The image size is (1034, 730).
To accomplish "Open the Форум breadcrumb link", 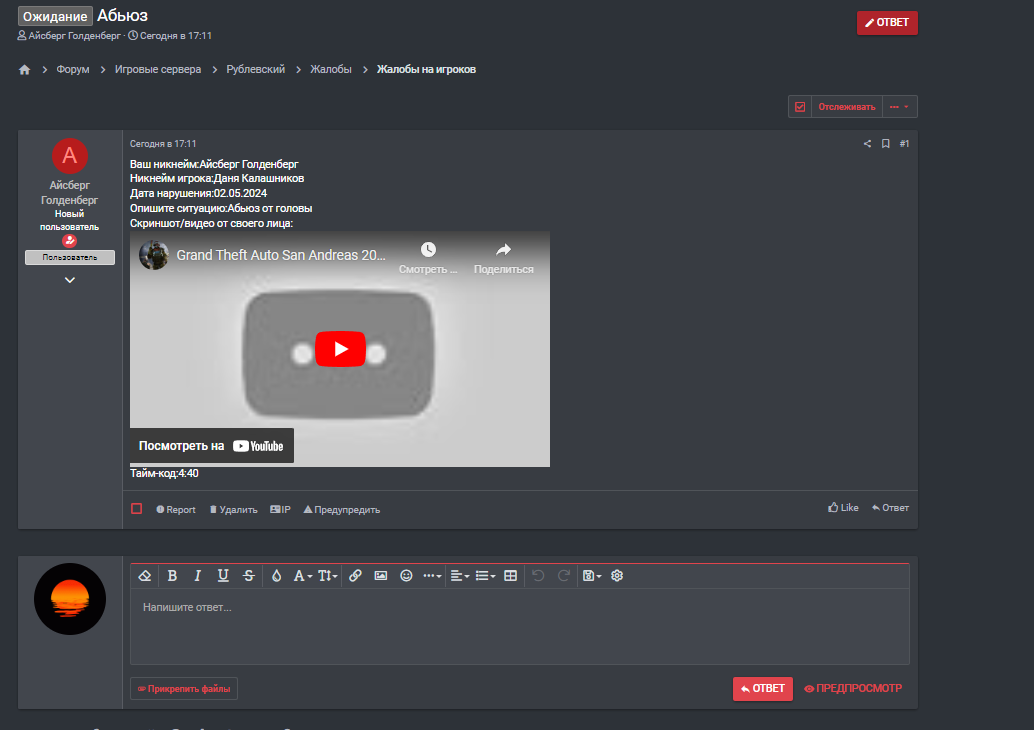I will [x=73, y=69].
